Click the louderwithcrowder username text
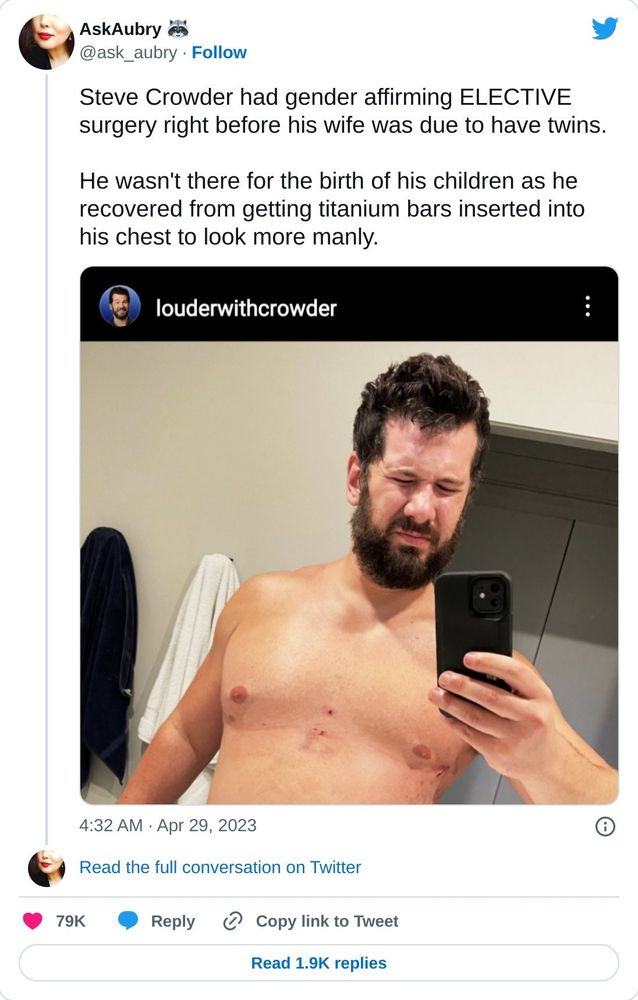Viewport: 638px width, 1000px height. (x=246, y=308)
